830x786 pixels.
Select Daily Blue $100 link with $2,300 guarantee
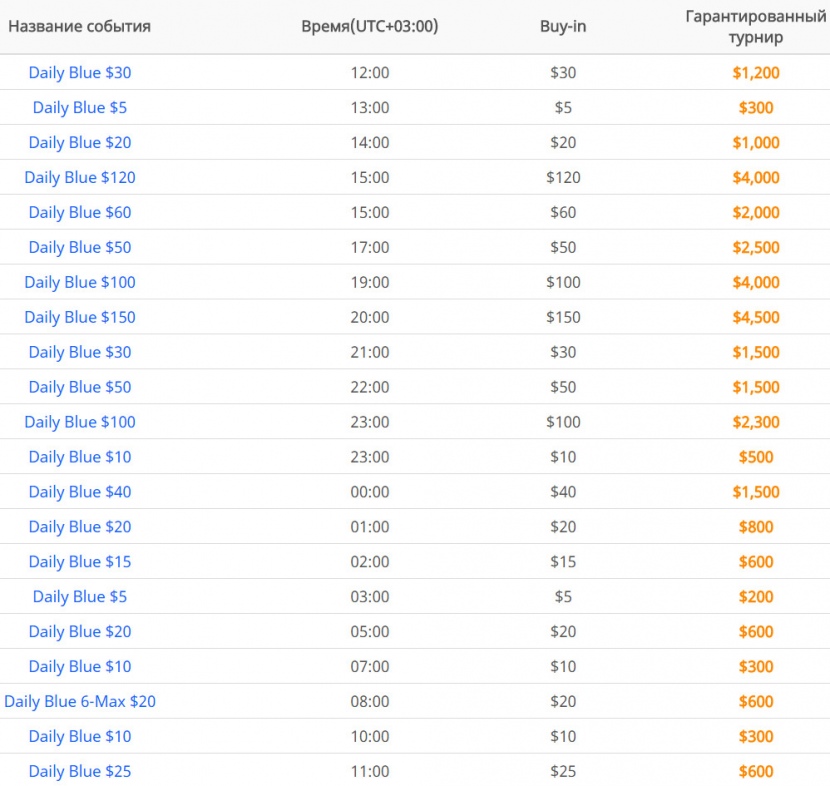80,422
